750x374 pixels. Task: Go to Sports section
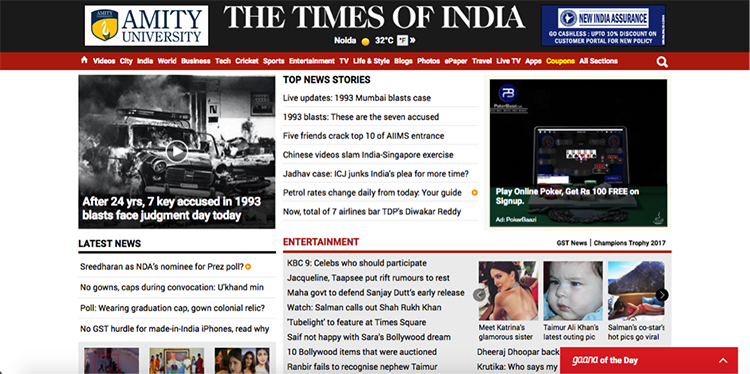click(x=274, y=61)
